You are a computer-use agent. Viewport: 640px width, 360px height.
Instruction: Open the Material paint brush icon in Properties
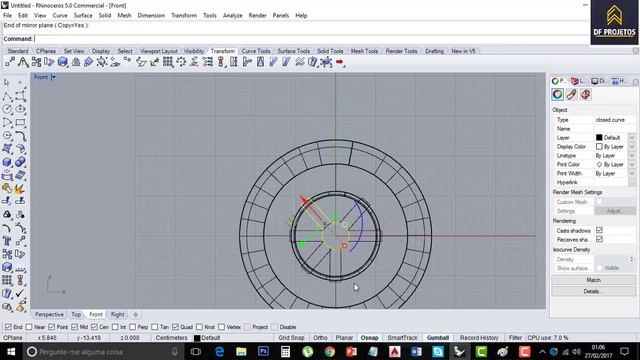[x=571, y=95]
